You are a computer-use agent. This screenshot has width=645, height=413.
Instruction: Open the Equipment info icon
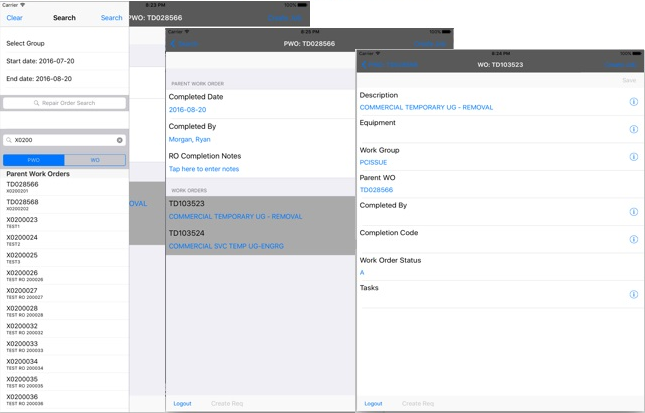(x=633, y=129)
